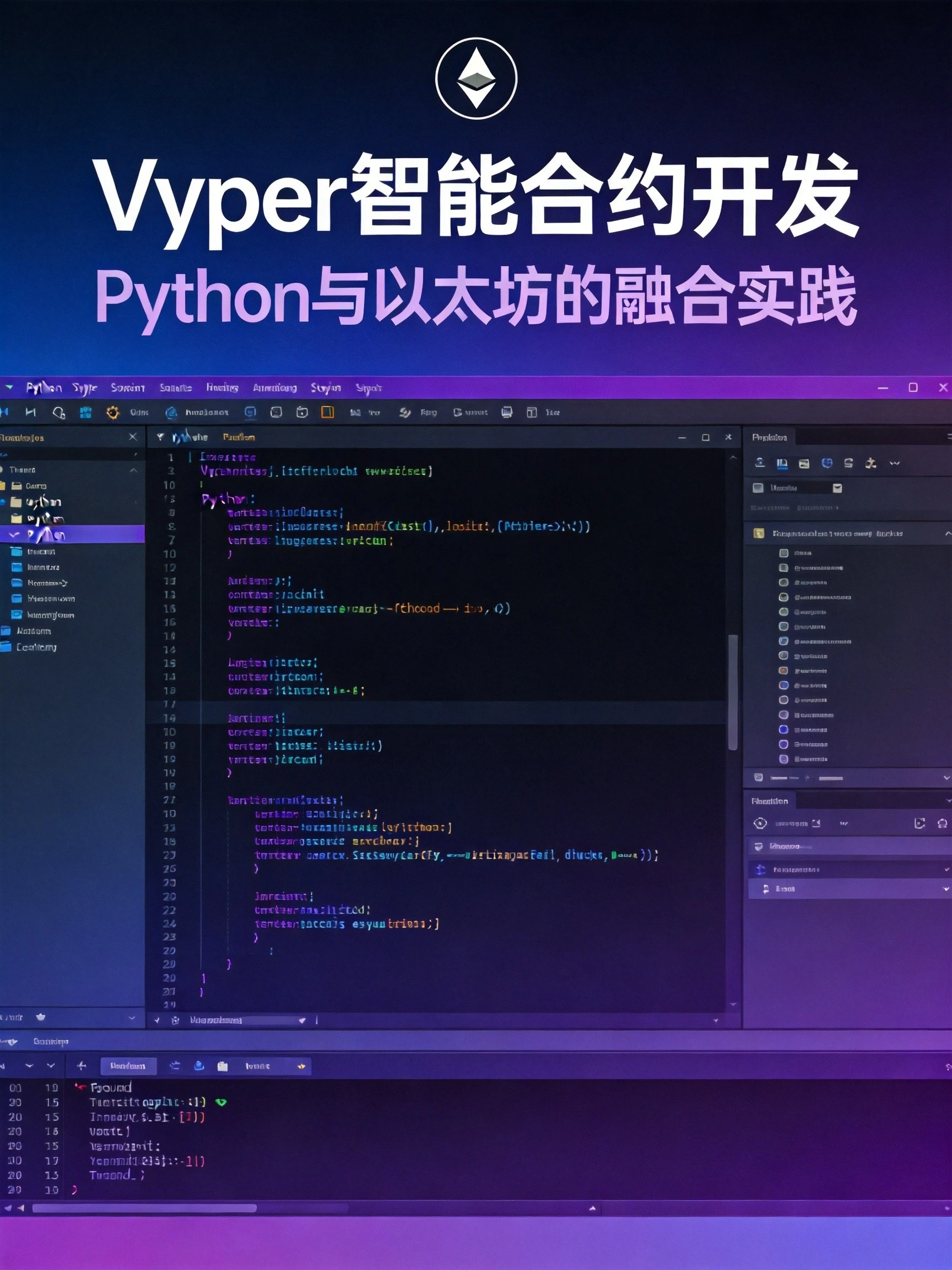Image resolution: width=952 pixels, height=1270 pixels.
Task: Click the plus icon in terminal toolbar
Action: click(82, 1065)
